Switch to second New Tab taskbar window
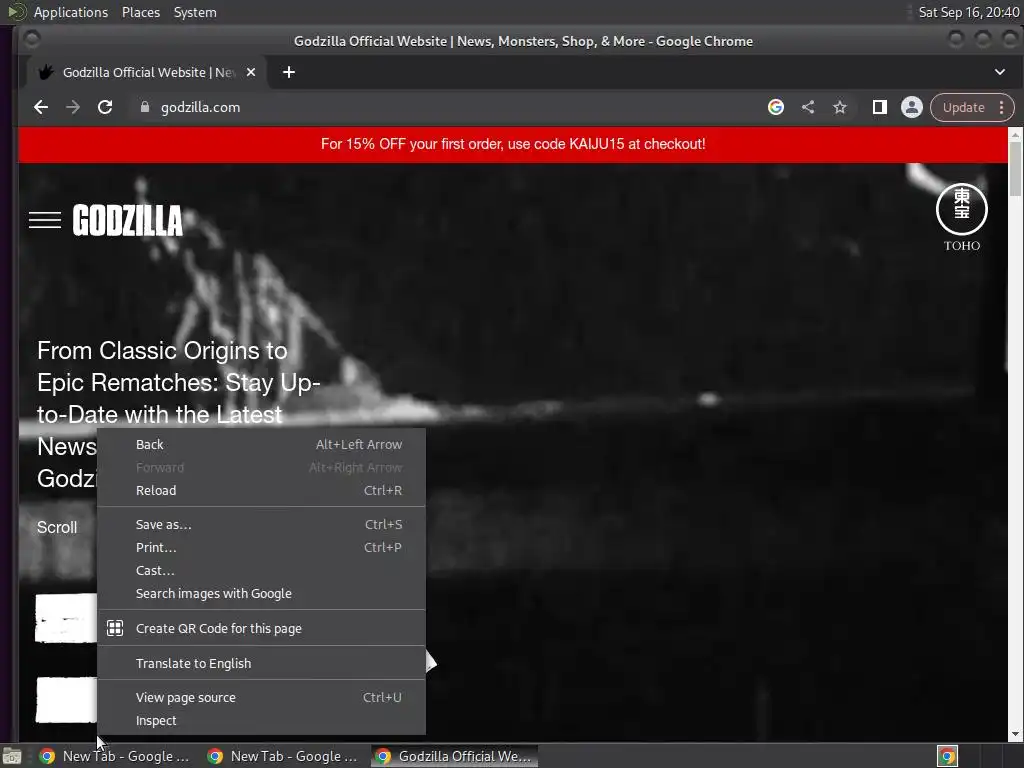The height and width of the screenshot is (768, 1024). [x=283, y=756]
